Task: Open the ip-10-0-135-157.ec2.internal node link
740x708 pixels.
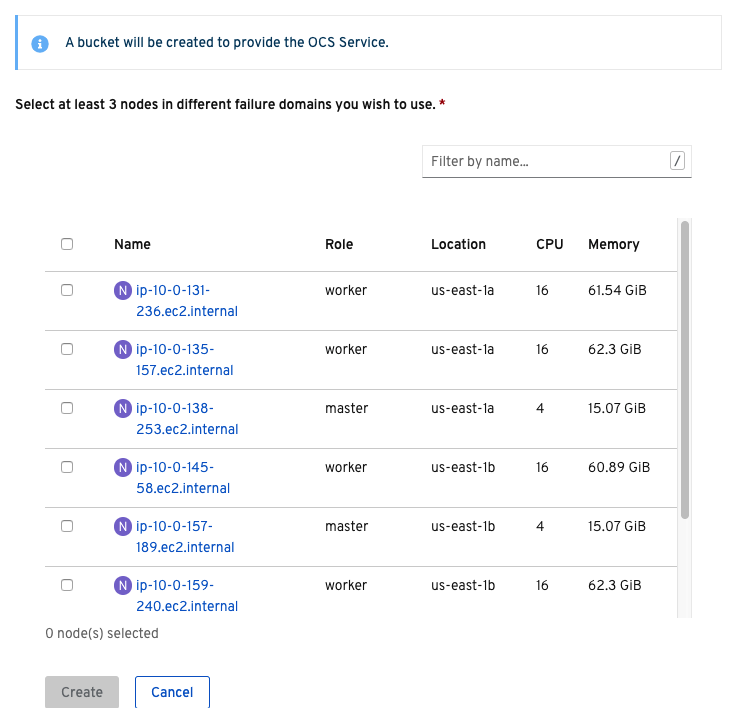Action: coord(185,360)
